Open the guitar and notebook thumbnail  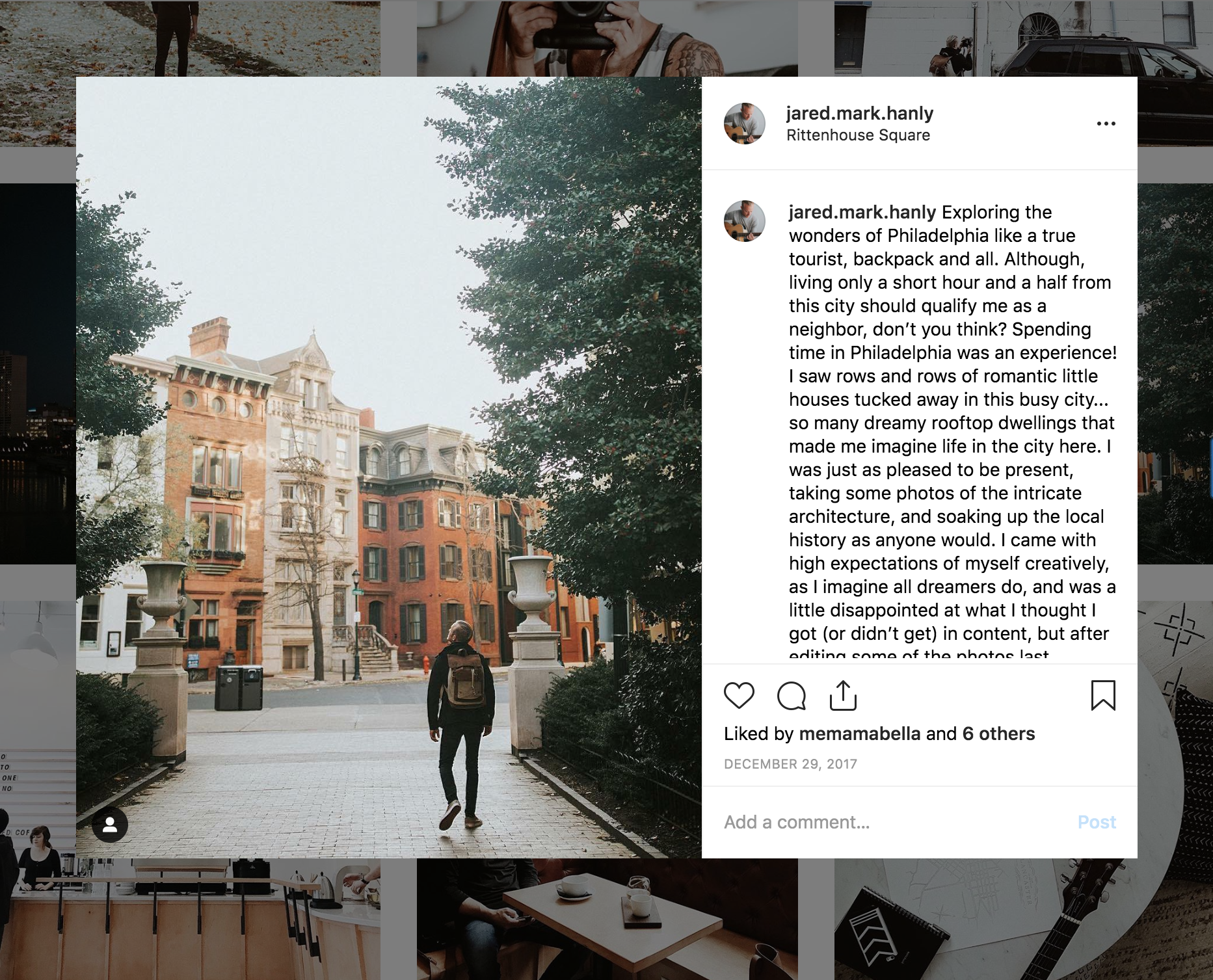[1024, 919]
